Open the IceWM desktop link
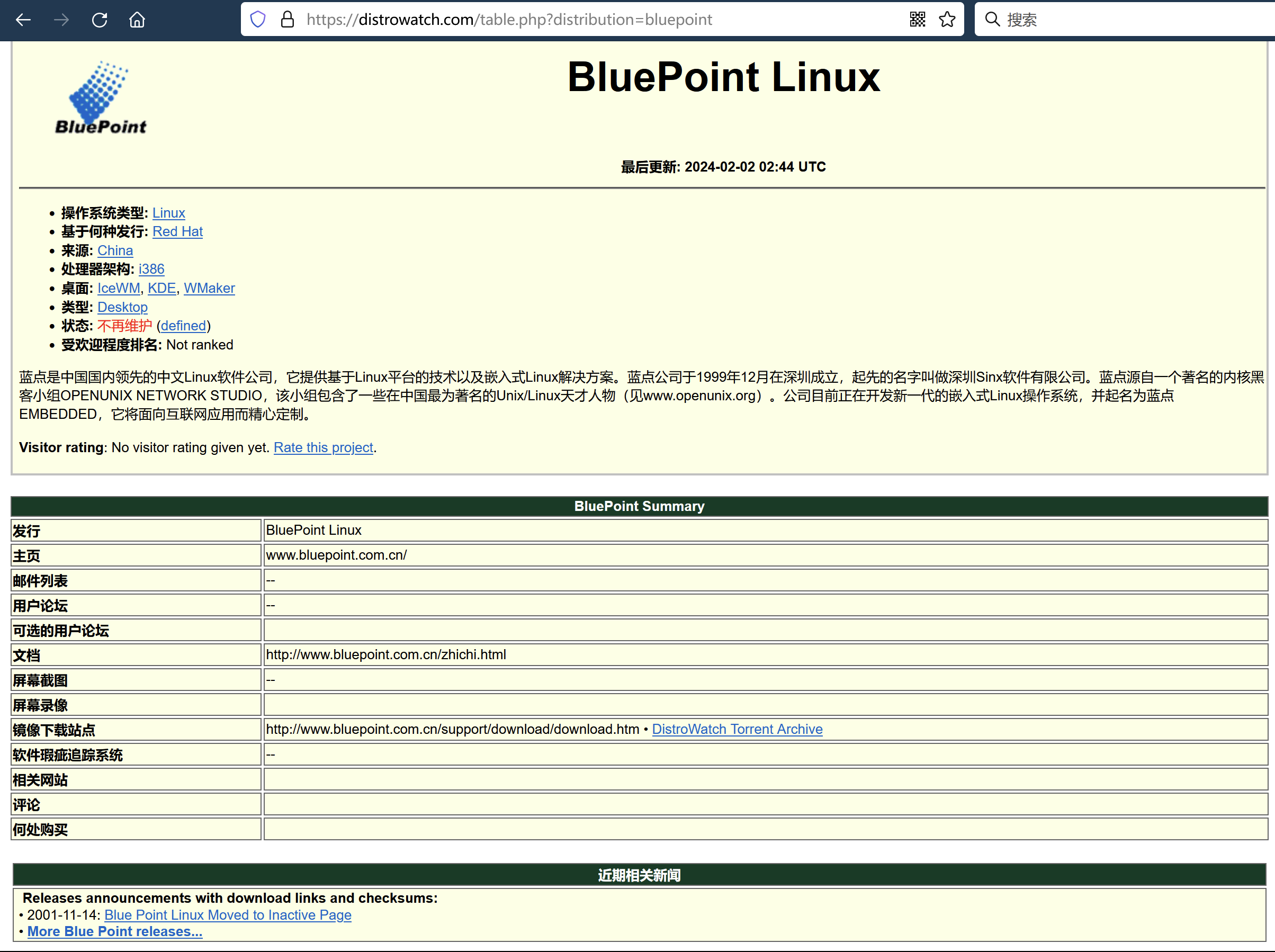Screen dimensions: 1275x952 (119, 288)
